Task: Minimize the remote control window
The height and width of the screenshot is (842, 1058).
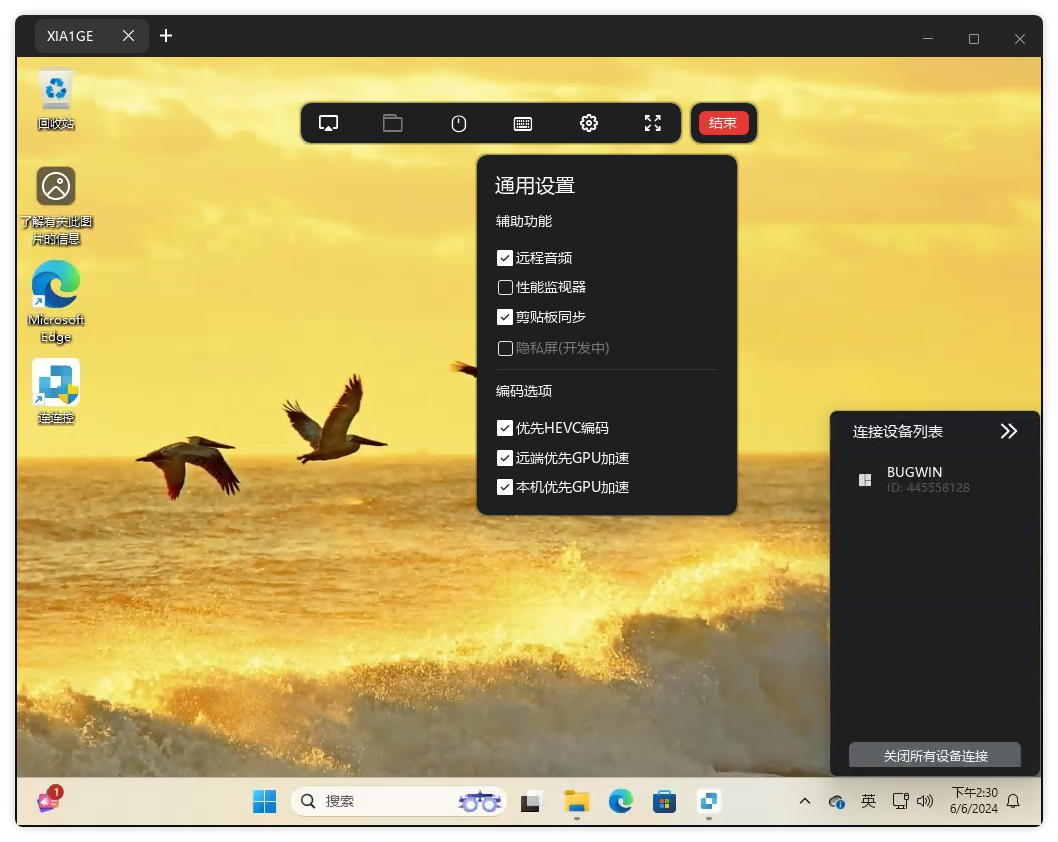Action: 928,38
